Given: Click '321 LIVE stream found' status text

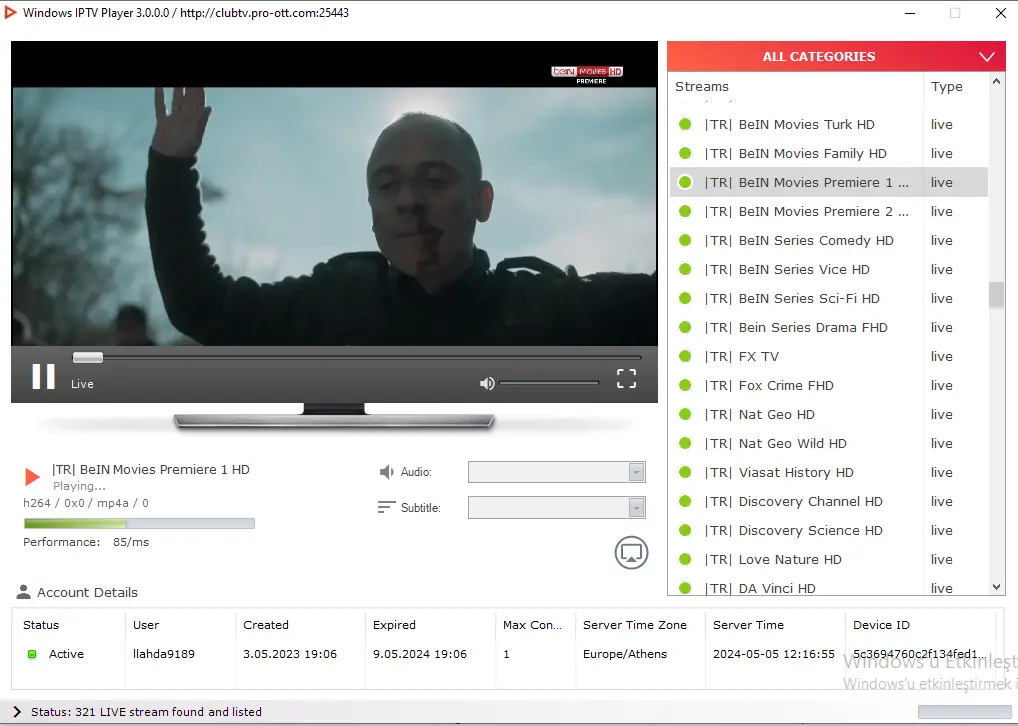Looking at the screenshot, I should [x=146, y=712].
